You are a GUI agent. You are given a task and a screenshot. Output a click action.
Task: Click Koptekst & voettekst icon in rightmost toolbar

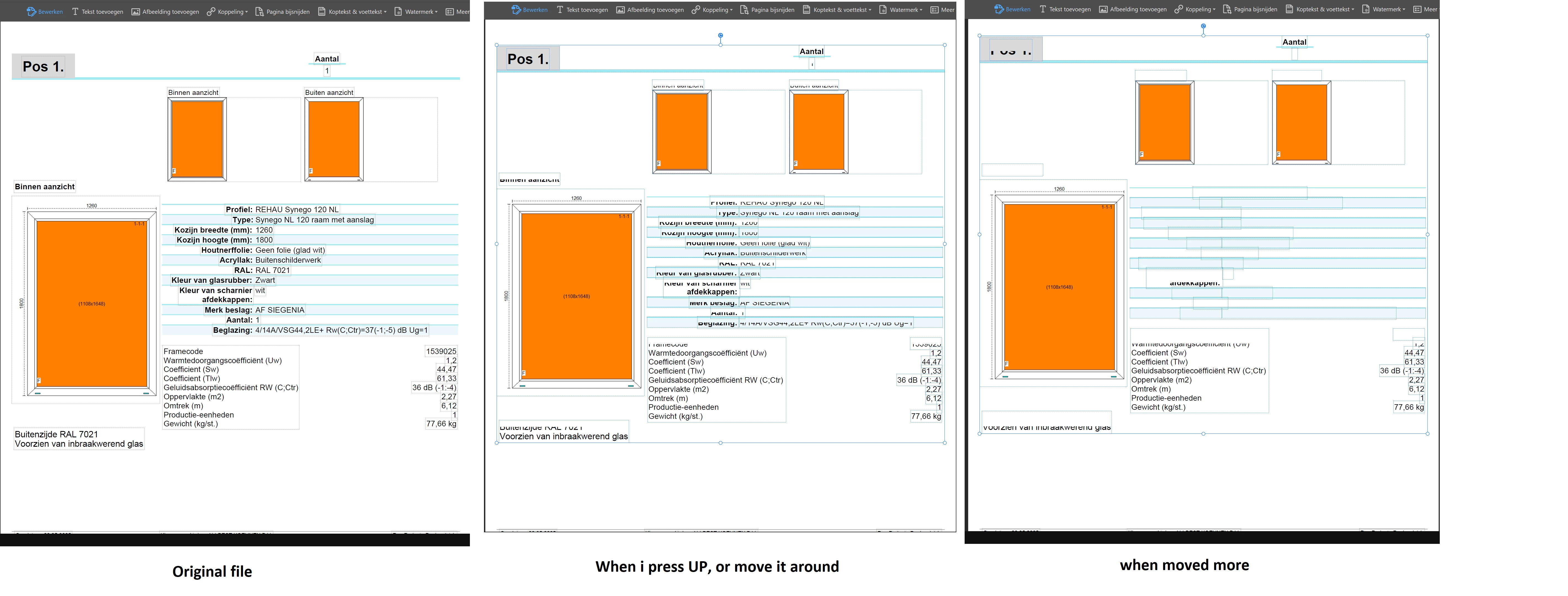(1289, 9)
